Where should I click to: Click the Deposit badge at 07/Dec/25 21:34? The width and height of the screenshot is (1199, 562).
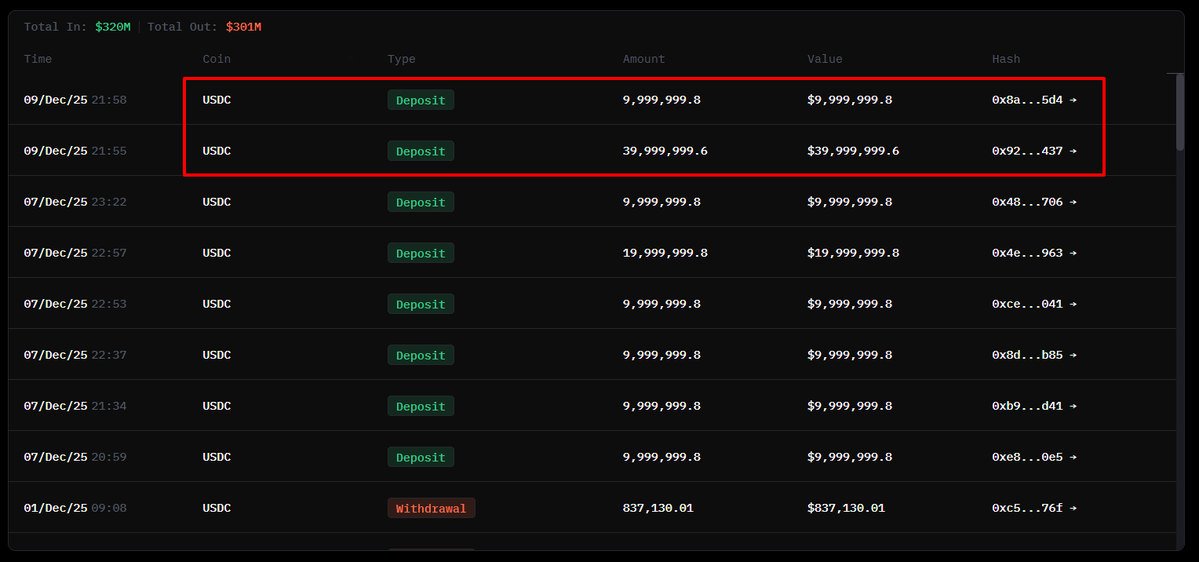tap(421, 406)
